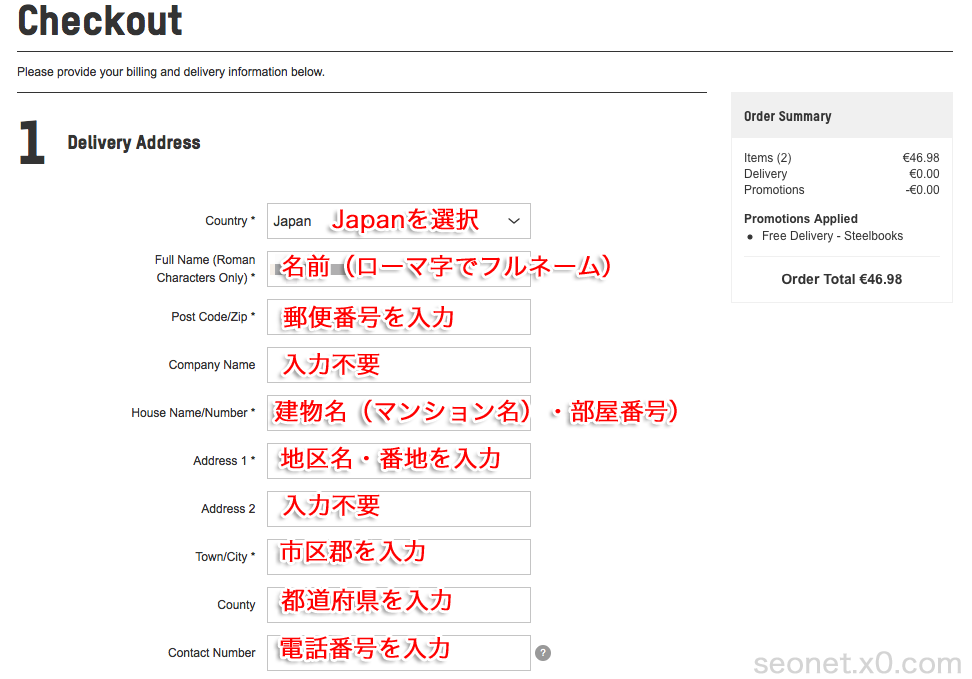Focus the Contact Number input box
972x679 pixels.
[398, 653]
